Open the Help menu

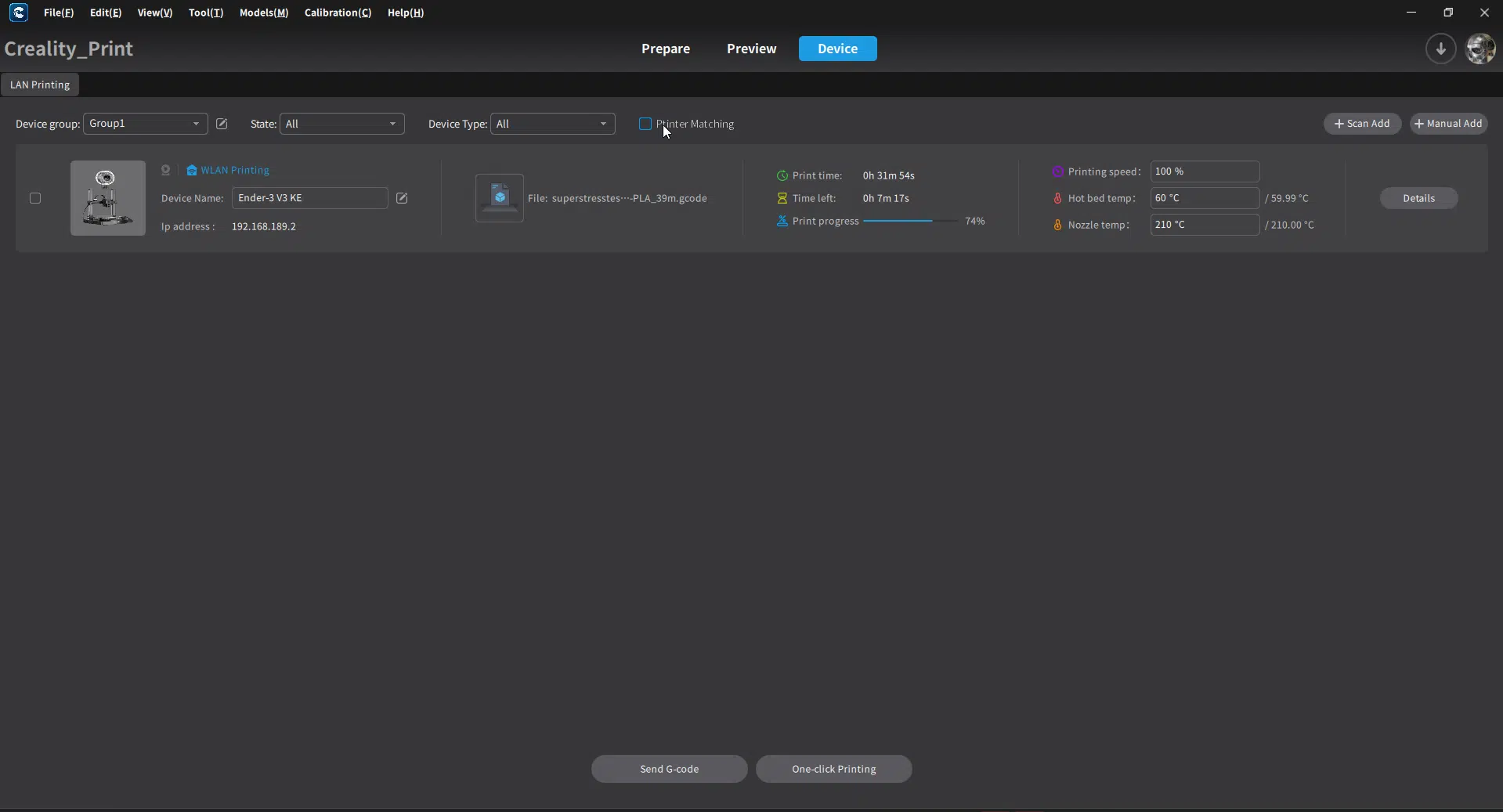pyautogui.click(x=406, y=13)
